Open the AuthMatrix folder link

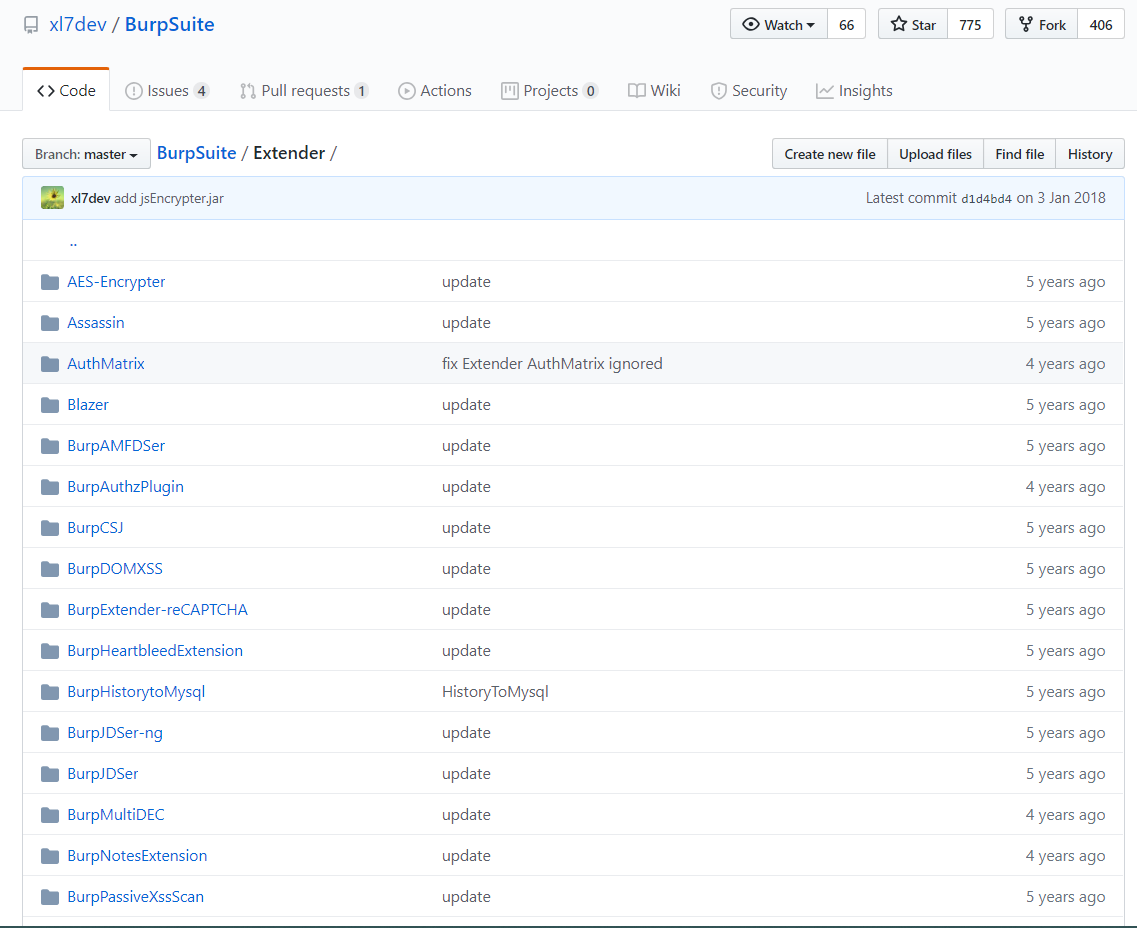(x=106, y=364)
